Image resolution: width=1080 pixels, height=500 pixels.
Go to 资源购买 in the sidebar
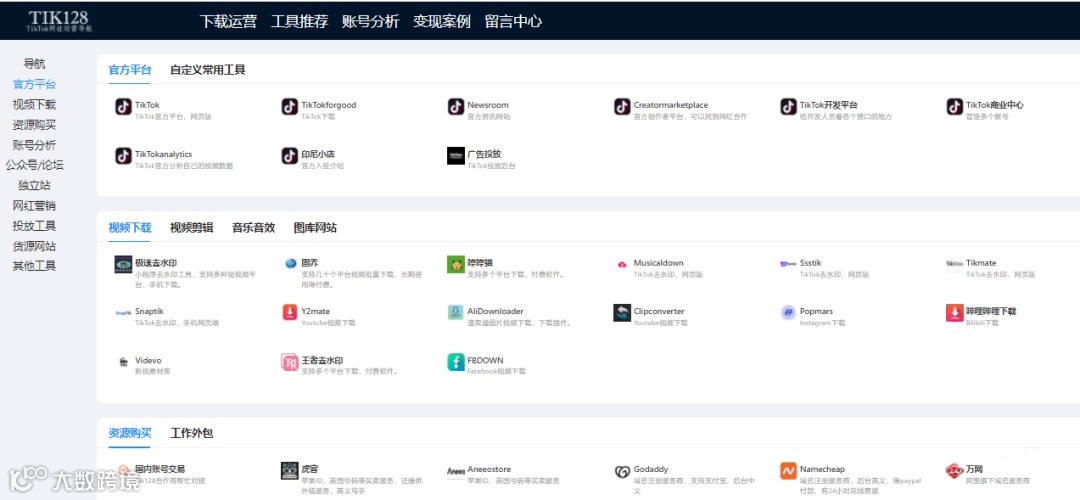(x=34, y=125)
